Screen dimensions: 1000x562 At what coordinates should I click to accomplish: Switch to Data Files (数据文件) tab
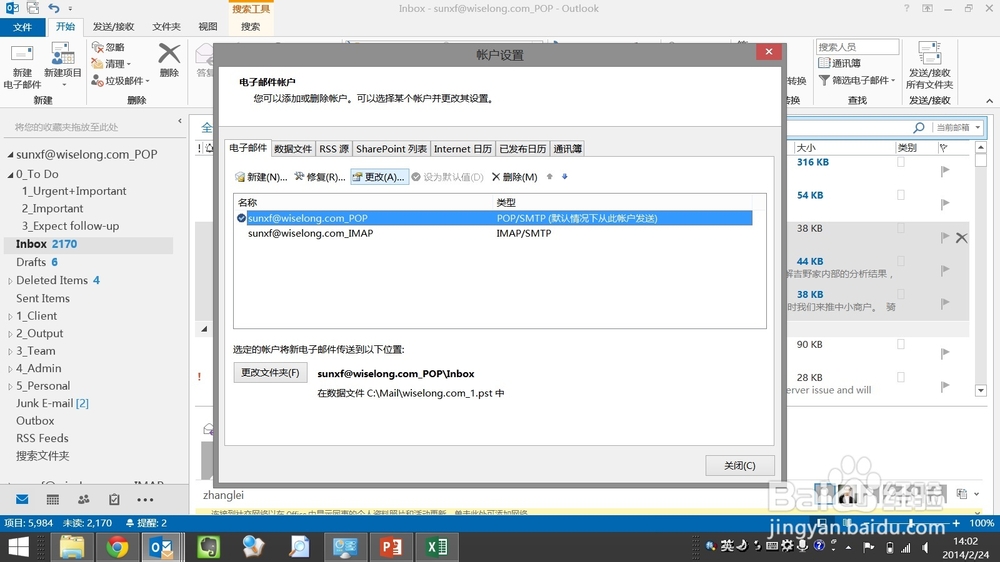(x=293, y=149)
